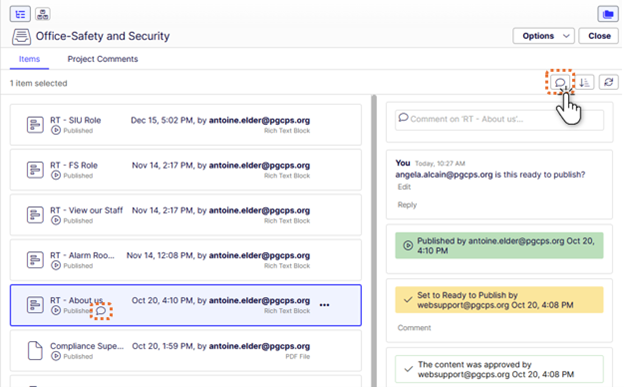Click published status icon under RT - View our Staff

click(56, 220)
